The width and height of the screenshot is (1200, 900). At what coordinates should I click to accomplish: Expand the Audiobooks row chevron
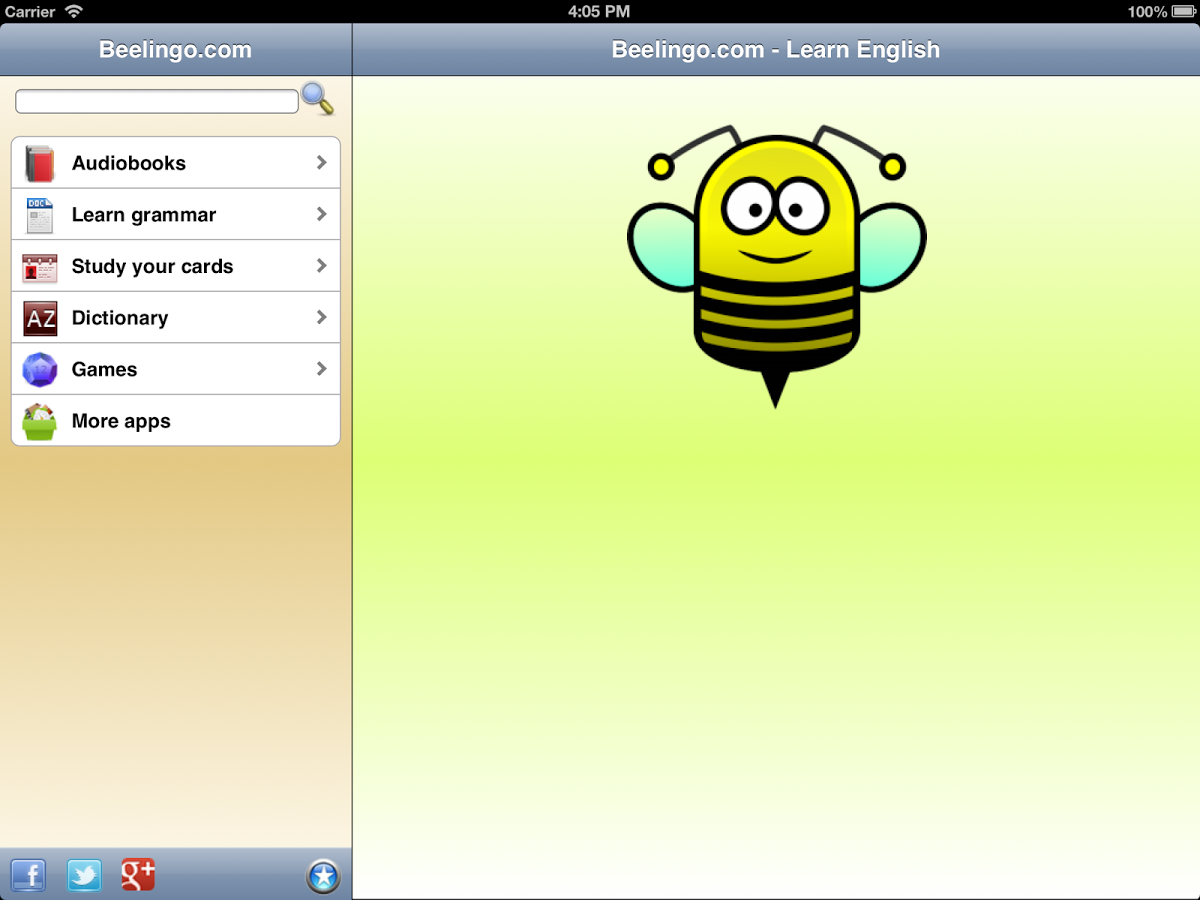(x=321, y=162)
